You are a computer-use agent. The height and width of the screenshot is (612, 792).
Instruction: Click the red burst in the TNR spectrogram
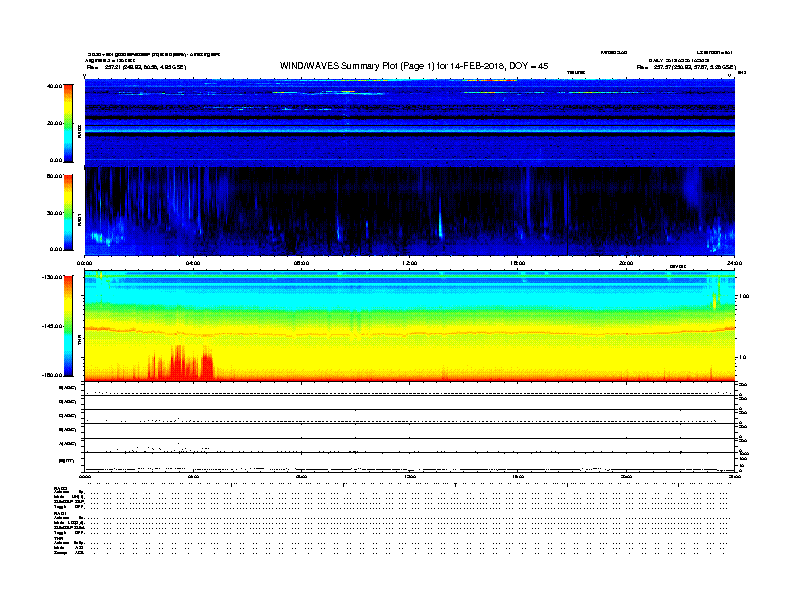tap(178, 362)
